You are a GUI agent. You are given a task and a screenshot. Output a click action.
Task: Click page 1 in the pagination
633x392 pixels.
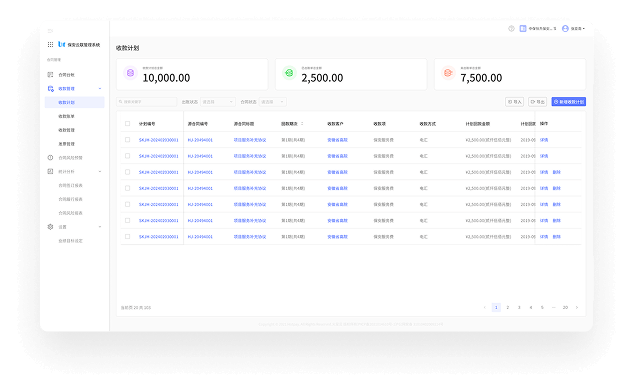pyautogui.click(x=496, y=308)
